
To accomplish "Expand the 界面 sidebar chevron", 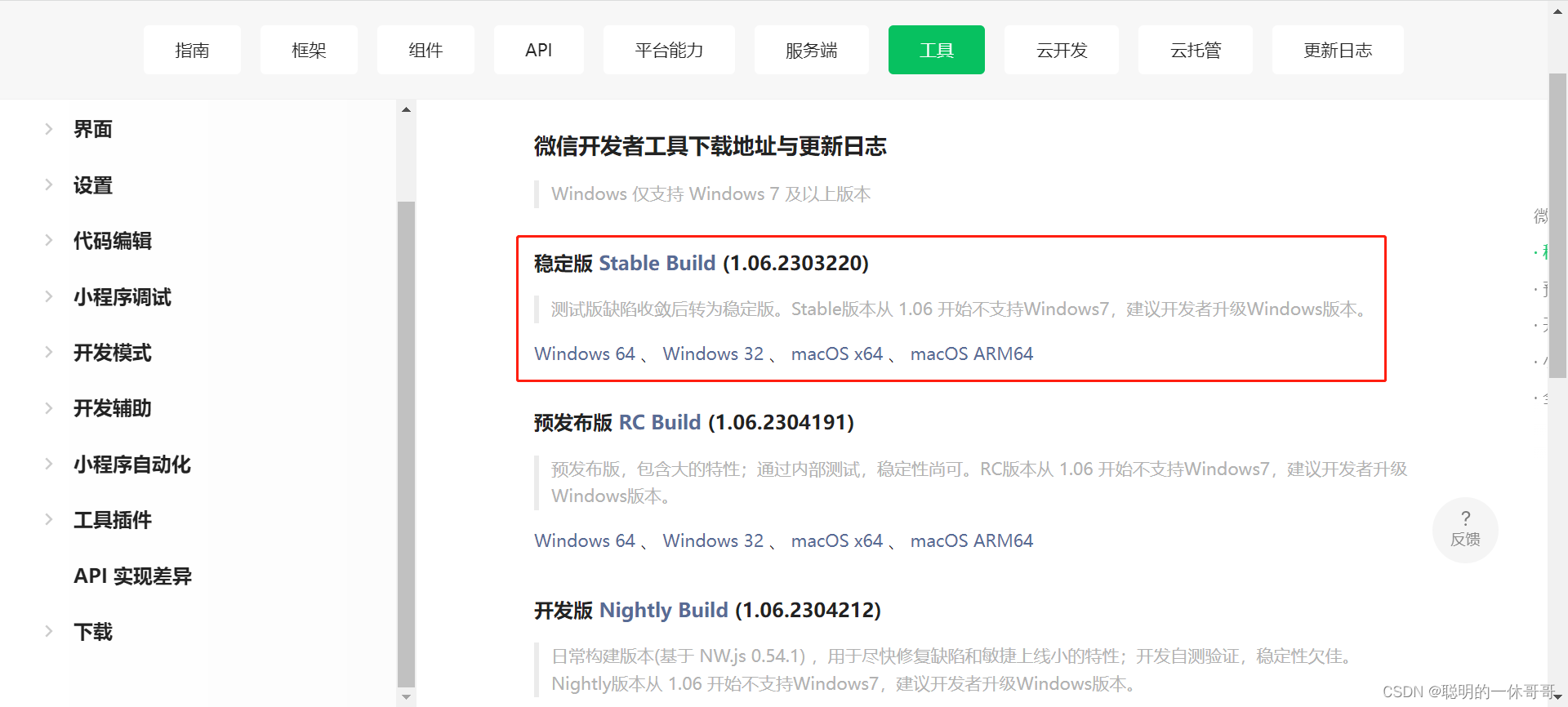I will point(49,129).
